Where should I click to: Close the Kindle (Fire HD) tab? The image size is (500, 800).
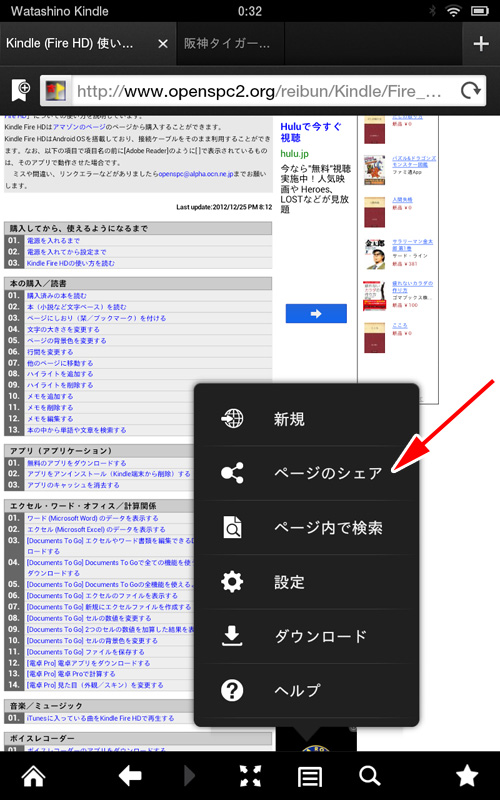point(163,44)
